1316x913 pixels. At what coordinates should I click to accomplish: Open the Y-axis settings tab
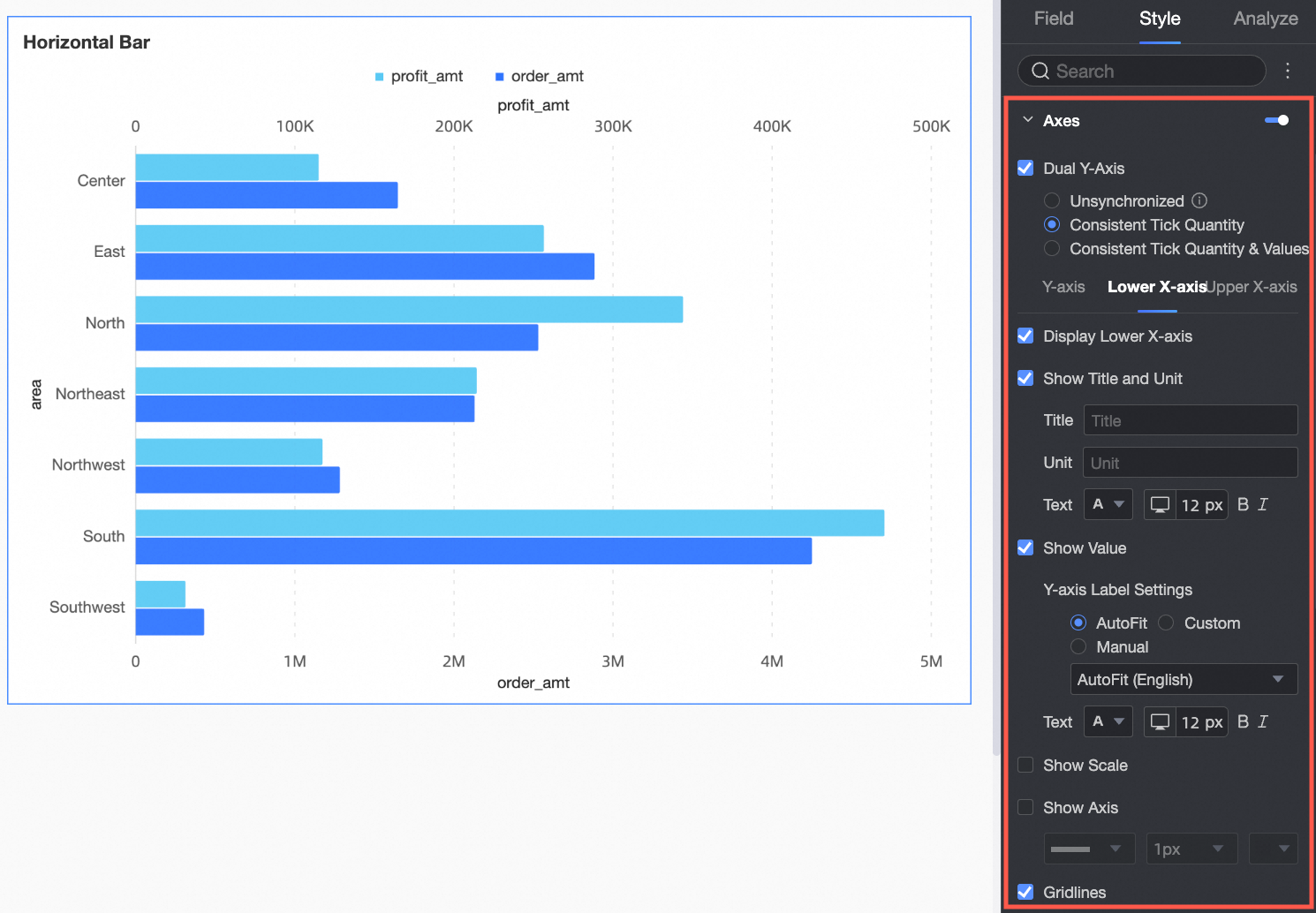[x=1063, y=287]
